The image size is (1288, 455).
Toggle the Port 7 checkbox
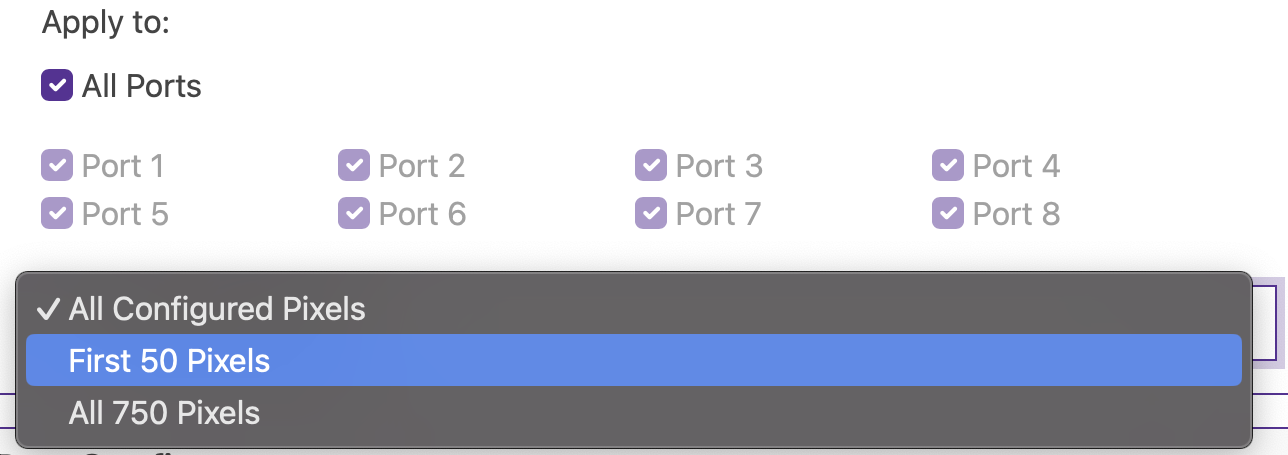[651, 213]
